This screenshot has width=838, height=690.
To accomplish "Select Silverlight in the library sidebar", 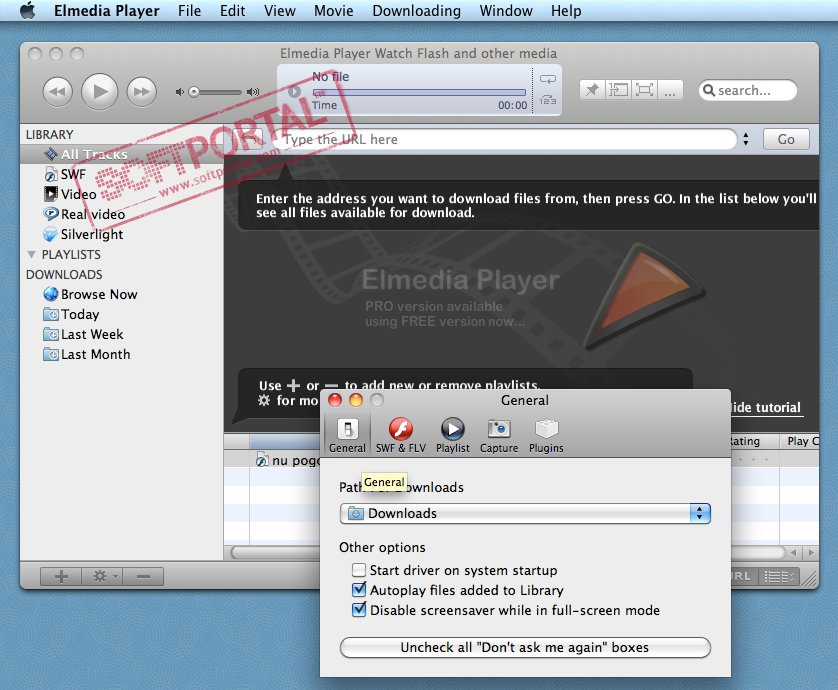I will (x=83, y=234).
